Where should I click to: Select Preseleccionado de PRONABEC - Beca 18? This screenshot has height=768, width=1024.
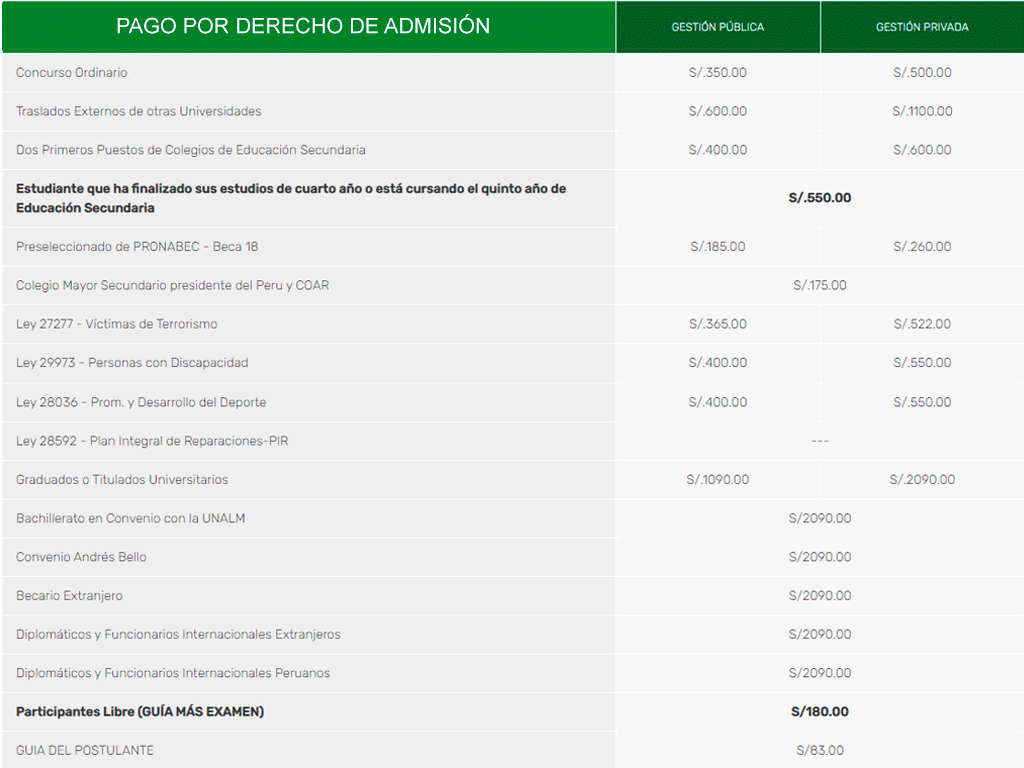point(137,247)
